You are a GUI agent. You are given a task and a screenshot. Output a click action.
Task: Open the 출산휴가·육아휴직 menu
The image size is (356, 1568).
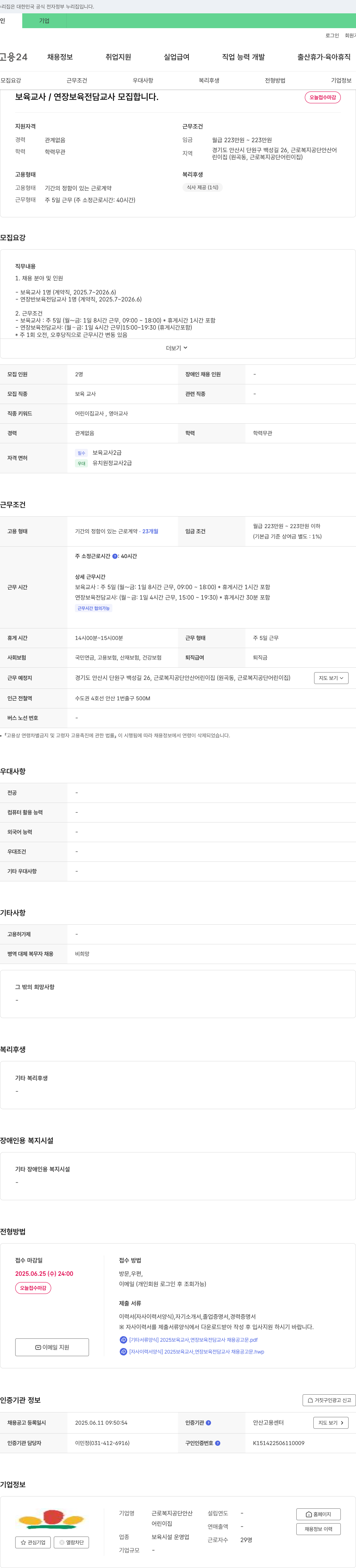click(324, 57)
